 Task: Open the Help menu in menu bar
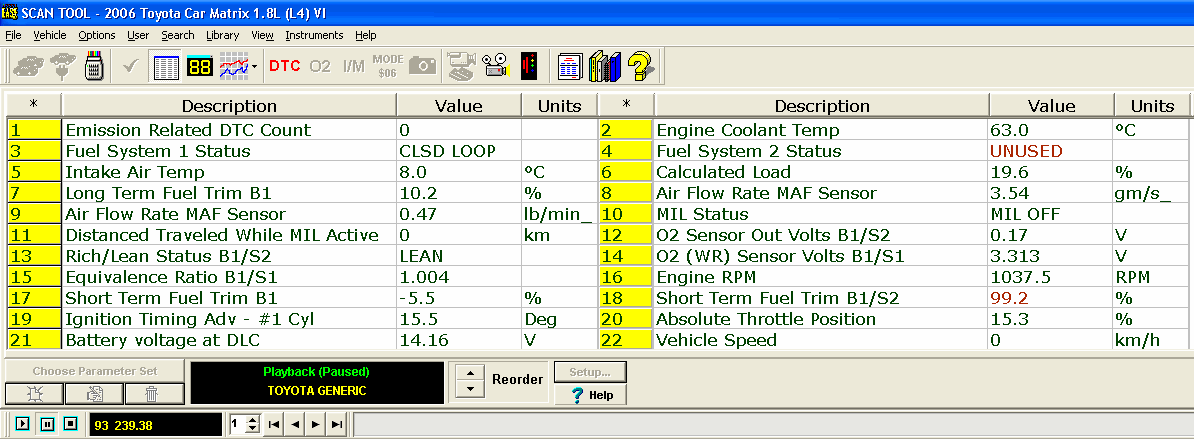(366, 35)
